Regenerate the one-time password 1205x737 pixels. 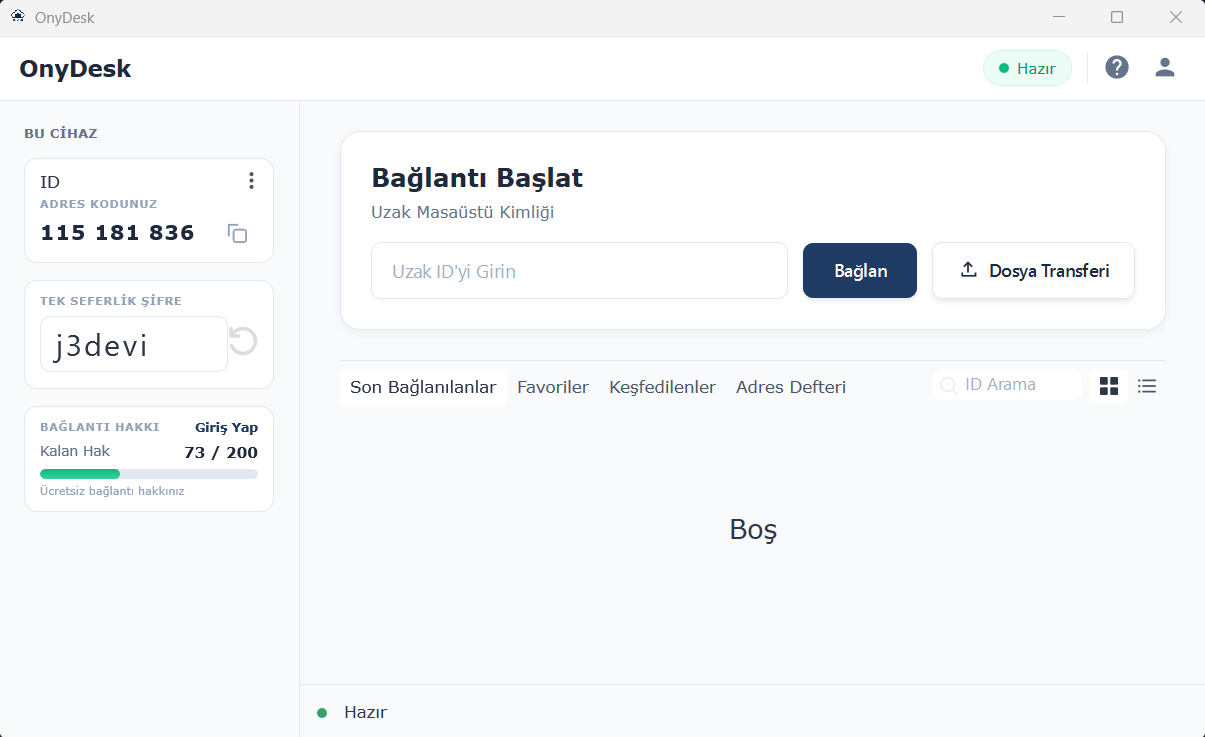(242, 343)
